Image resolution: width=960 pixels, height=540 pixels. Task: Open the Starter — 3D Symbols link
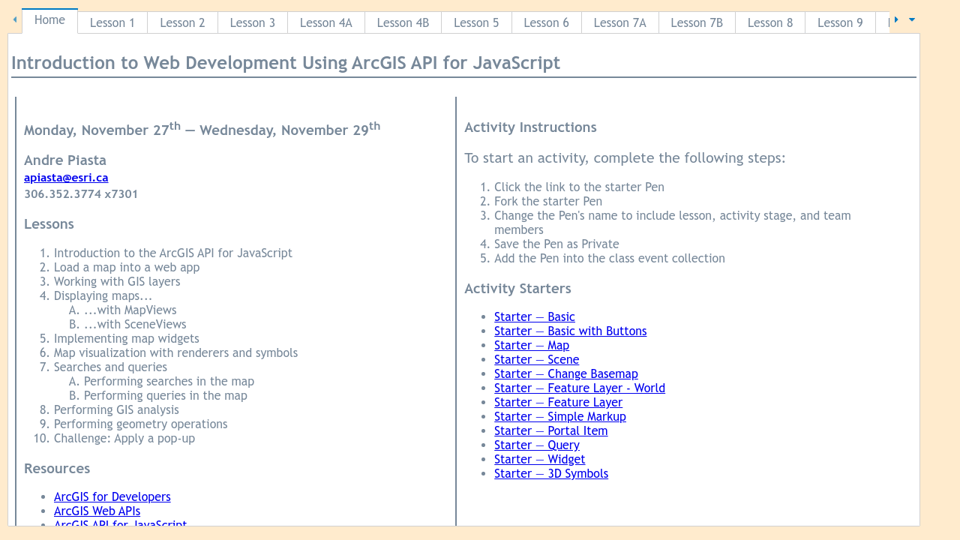550,474
